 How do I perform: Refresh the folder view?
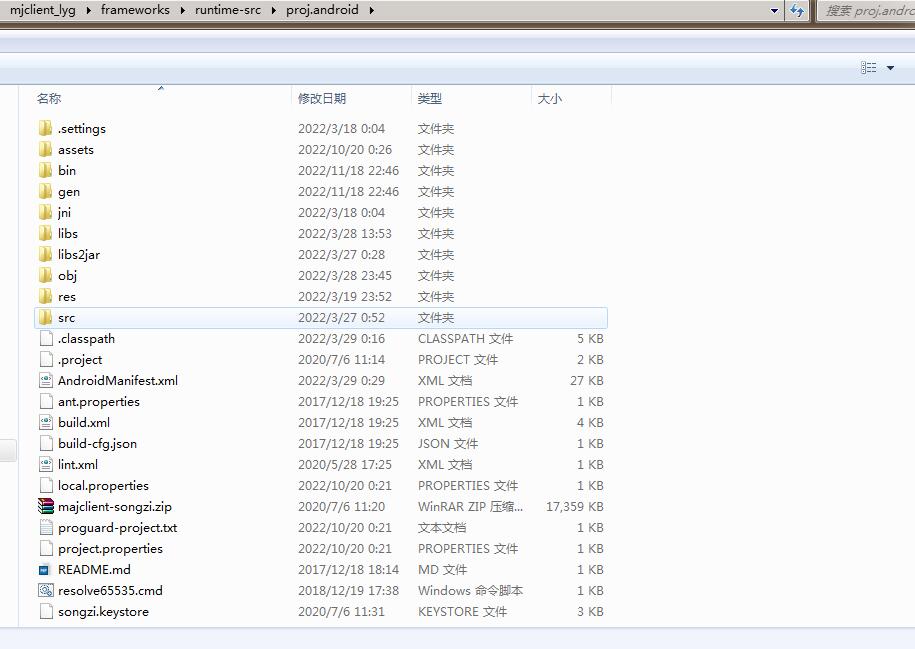click(x=797, y=11)
